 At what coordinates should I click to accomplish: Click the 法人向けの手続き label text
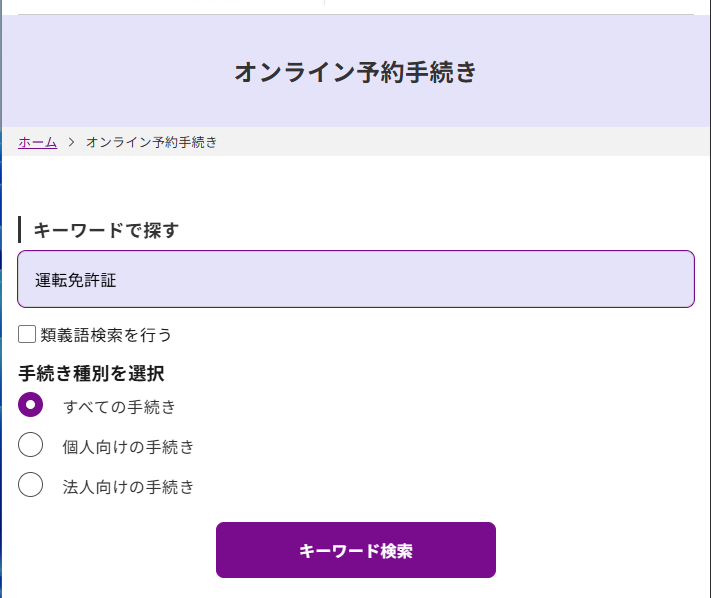[128, 487]
